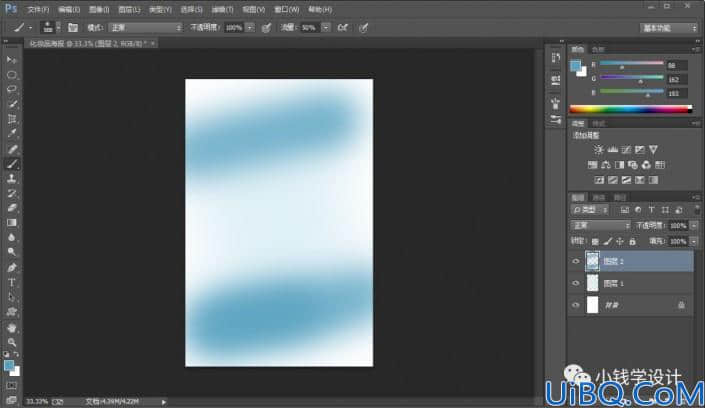Viewport: 705px width, 408px height.
Task: Add a Vibrance adjustment
Action: 653,149
